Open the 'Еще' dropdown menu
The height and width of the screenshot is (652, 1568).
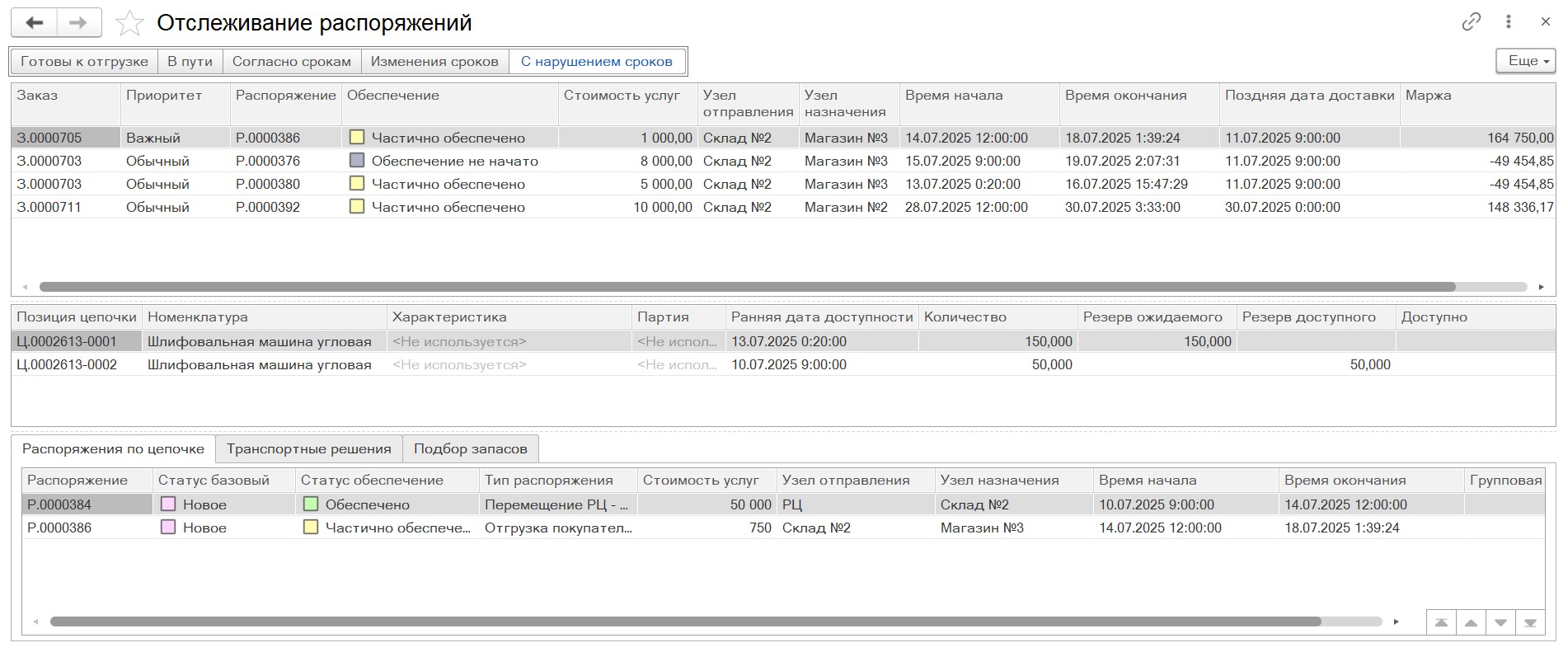(1525, 61)
